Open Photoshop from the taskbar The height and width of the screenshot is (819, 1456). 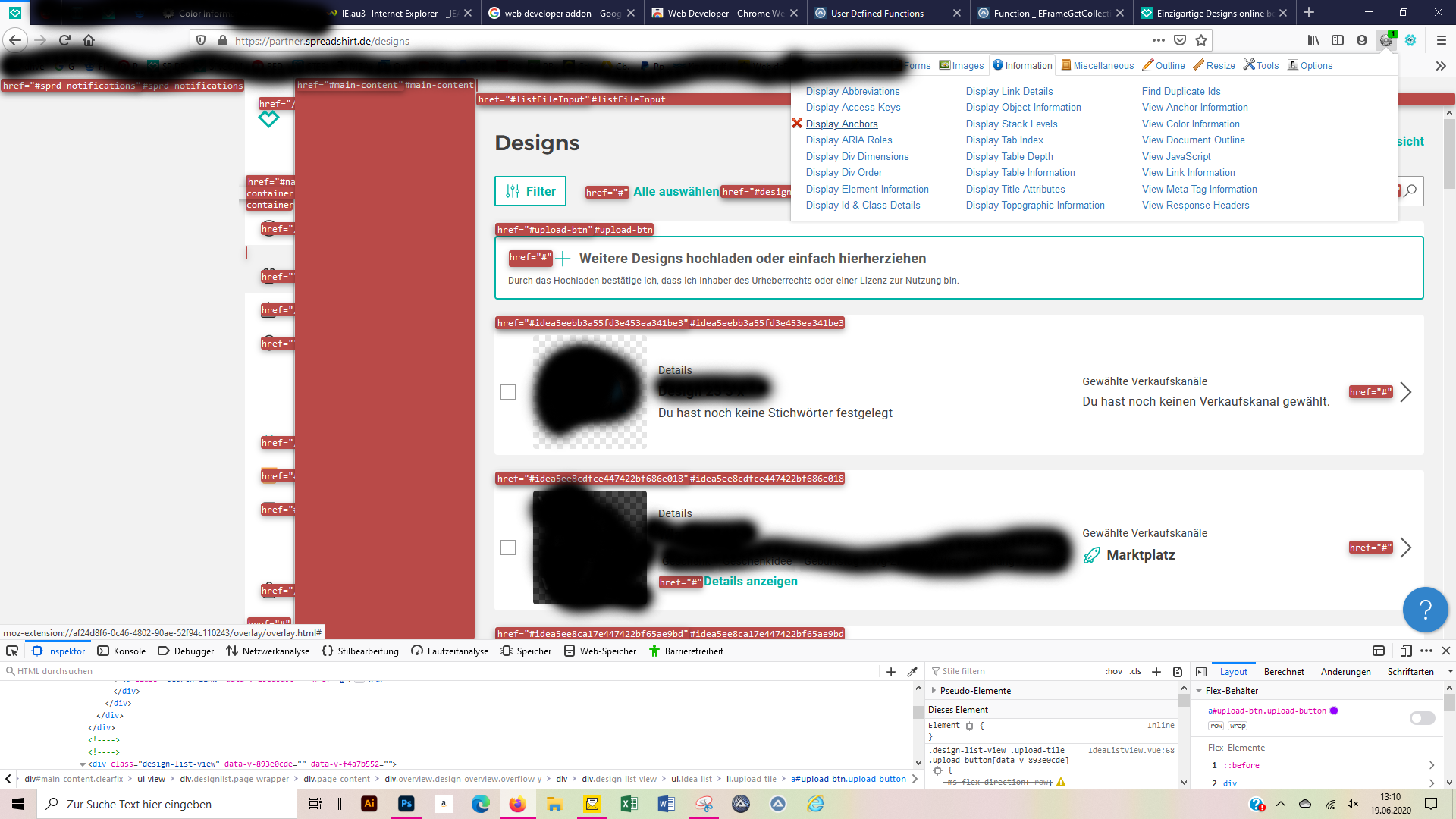[x=406, y=804]
